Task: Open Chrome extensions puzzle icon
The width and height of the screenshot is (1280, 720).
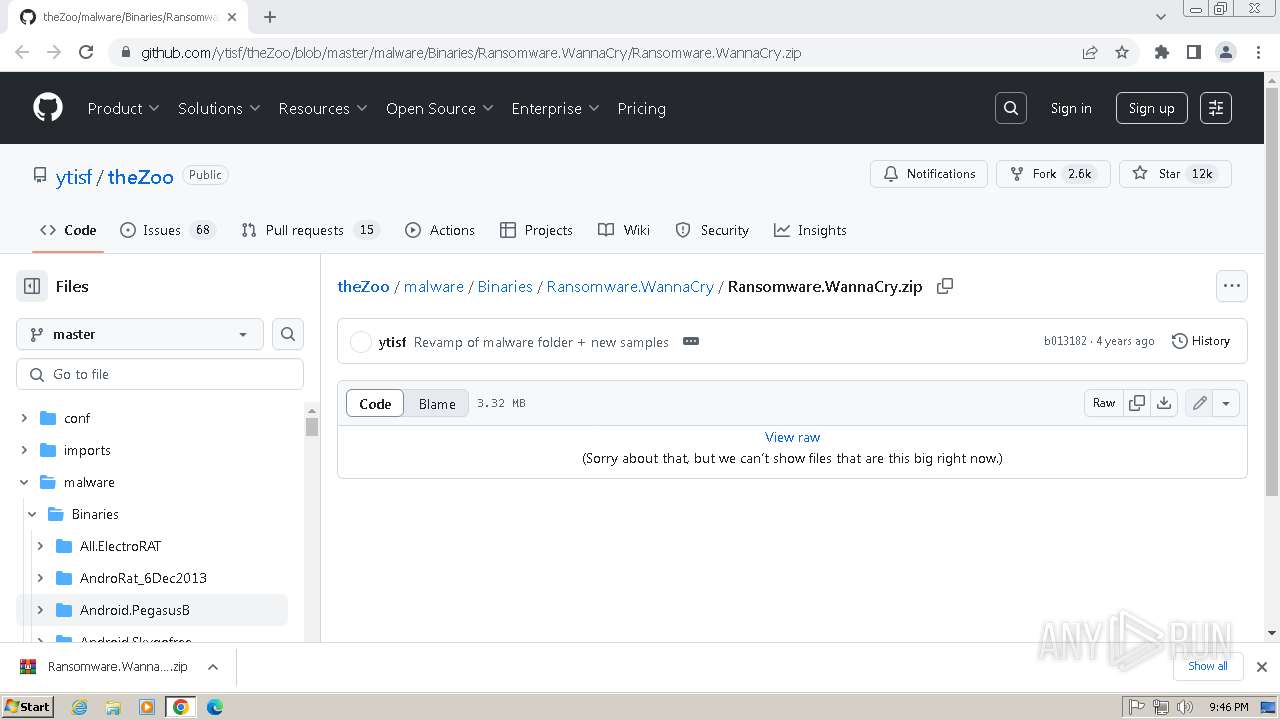Action: (1162, 52)
